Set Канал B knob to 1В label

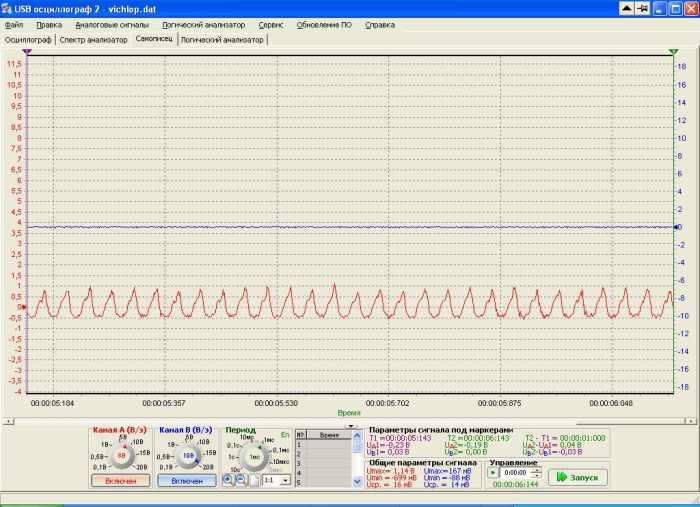171,445
